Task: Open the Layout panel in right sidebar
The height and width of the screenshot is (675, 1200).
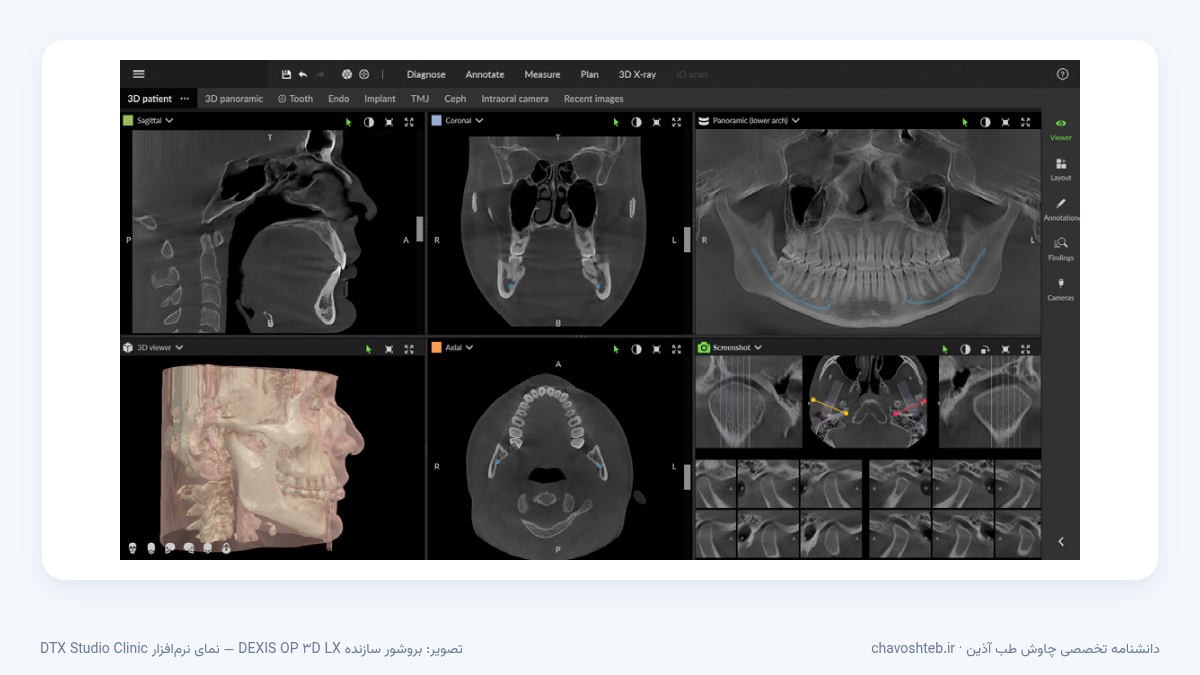Action: click(x=1061, y=169)
